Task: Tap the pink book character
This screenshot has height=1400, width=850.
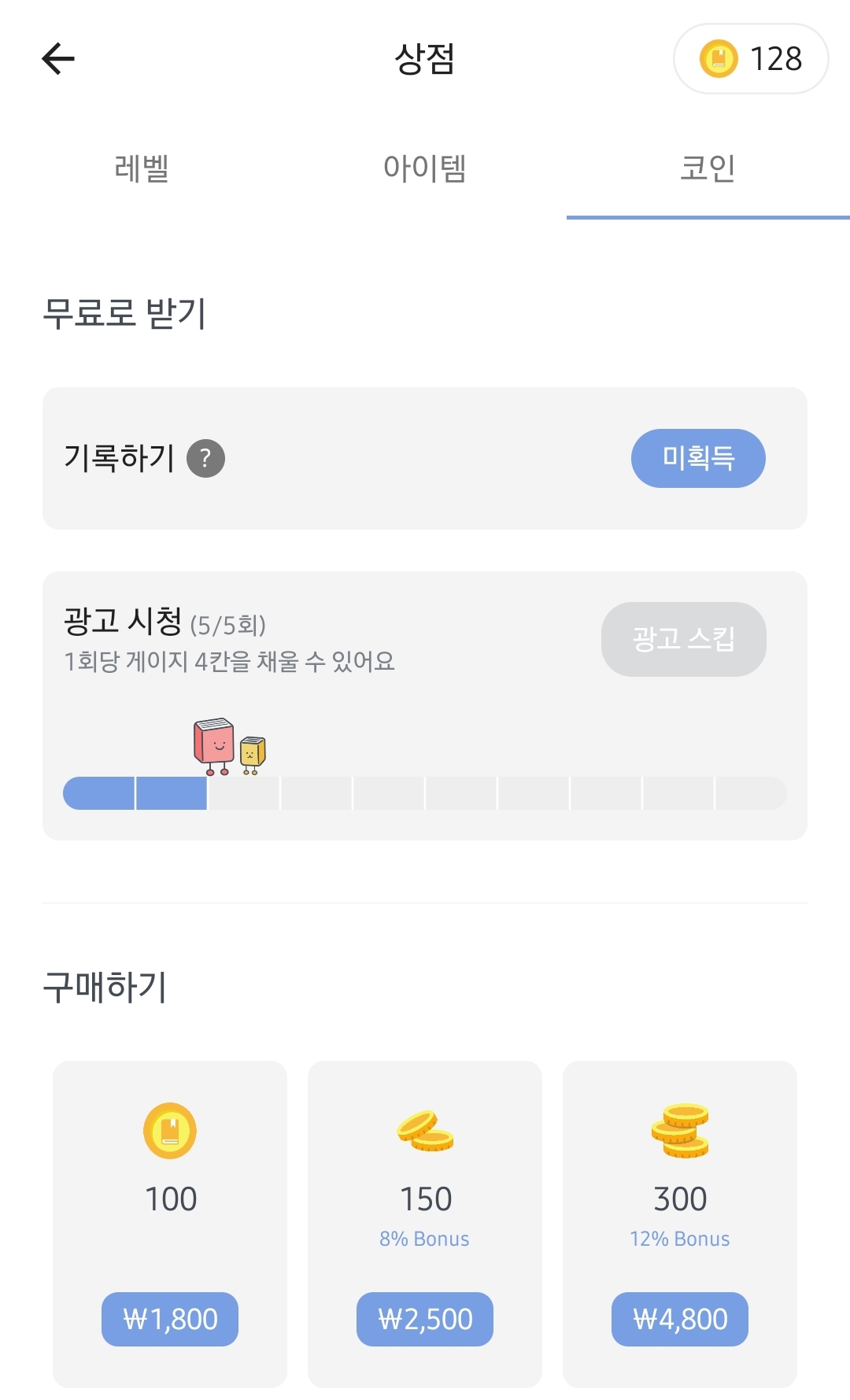Action: [213, 744]
